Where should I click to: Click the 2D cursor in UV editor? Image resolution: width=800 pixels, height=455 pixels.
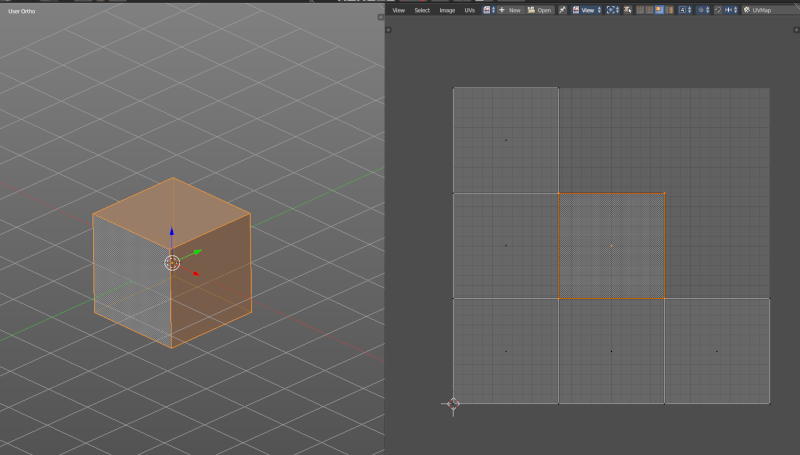click(453, 404)
